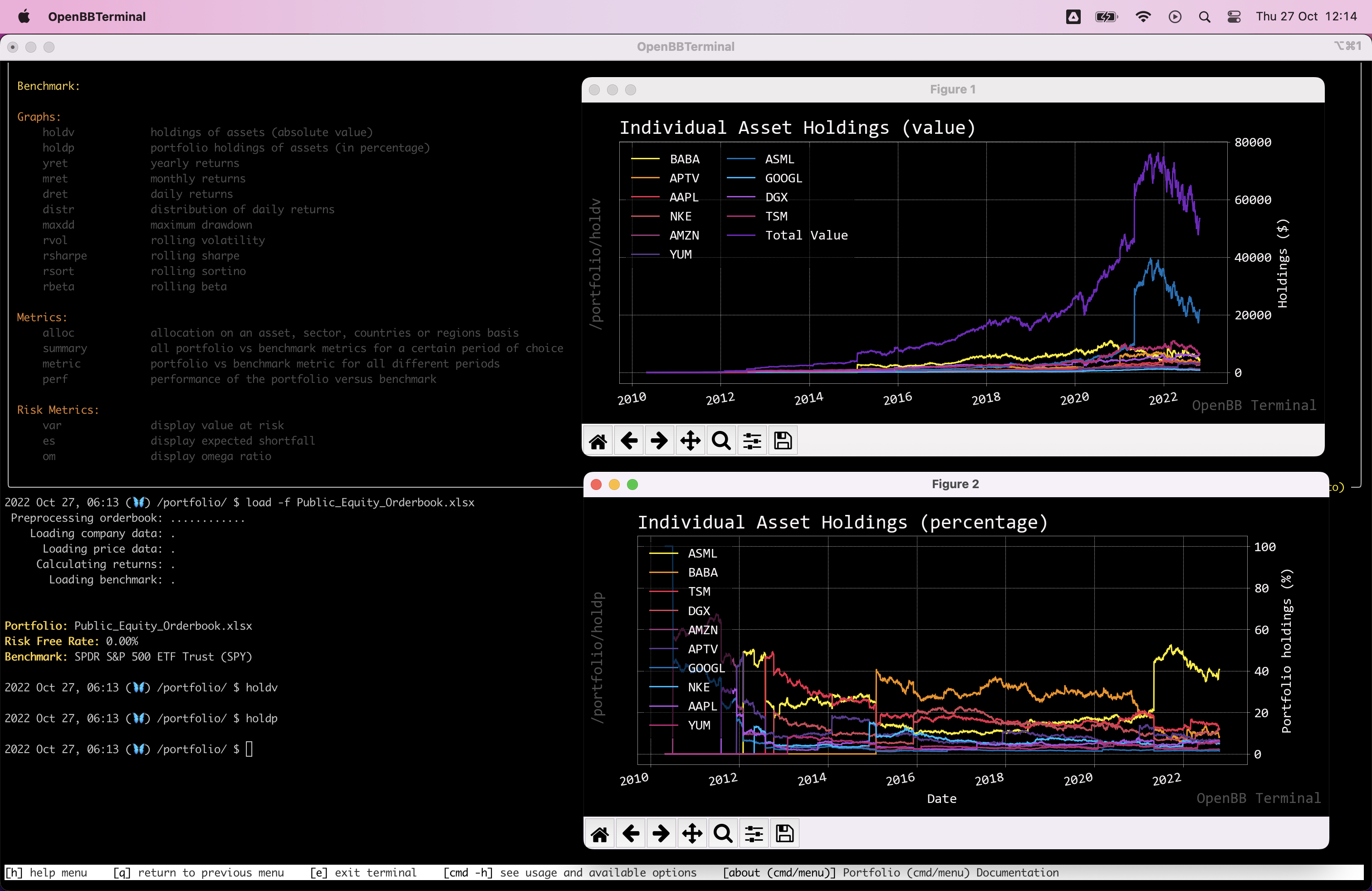Open the Apple menu
1372x891 pixels.
click(23, 17)
